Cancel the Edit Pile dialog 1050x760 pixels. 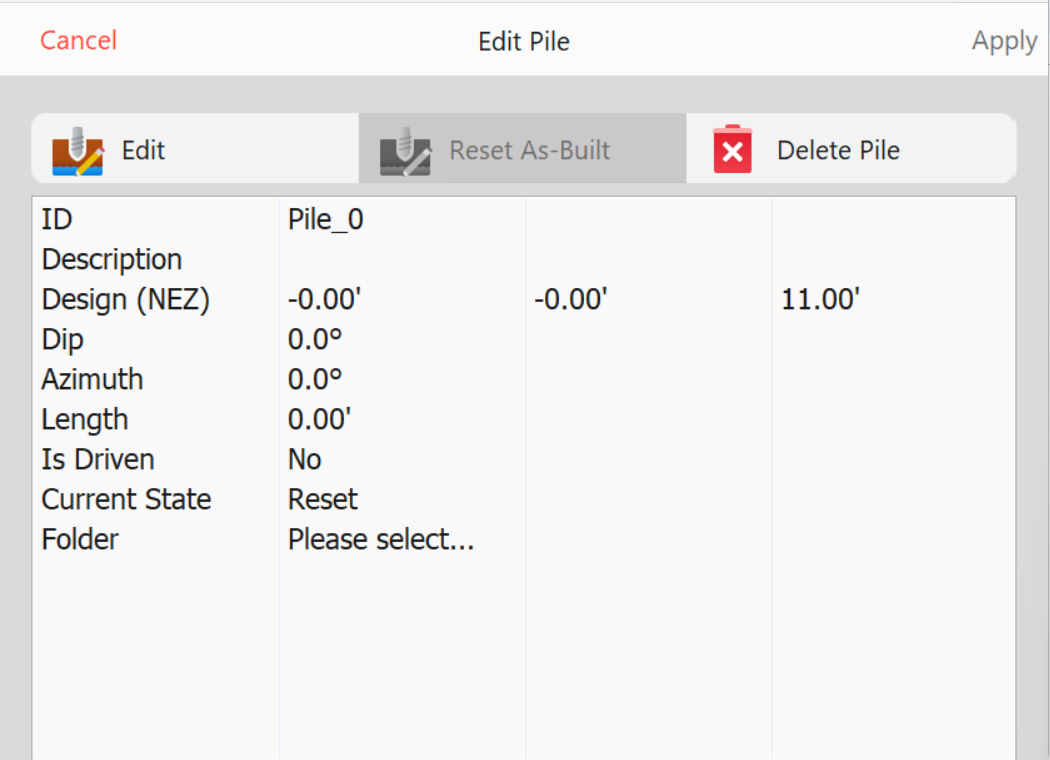click(78, 40)
